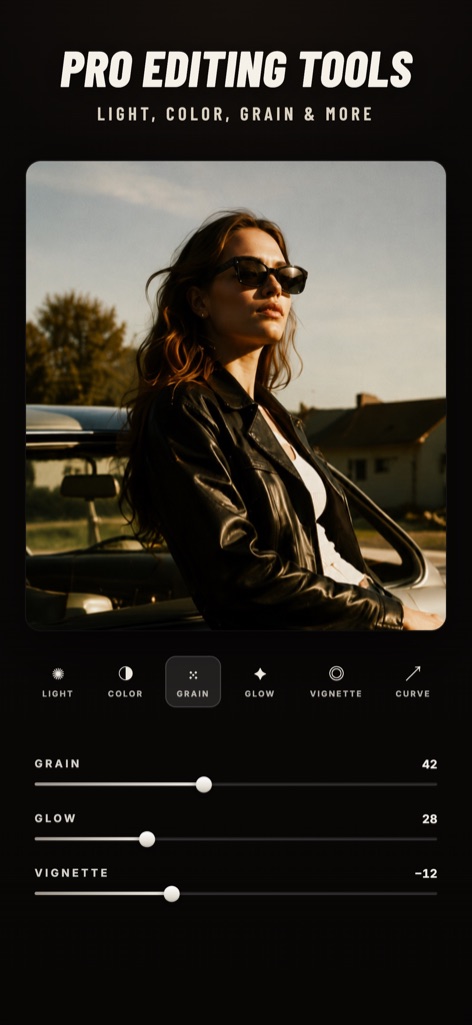Click the Light, Color, Grain & More subtitle
Viewport: 472px width, 1025px height.
(235, 114)
